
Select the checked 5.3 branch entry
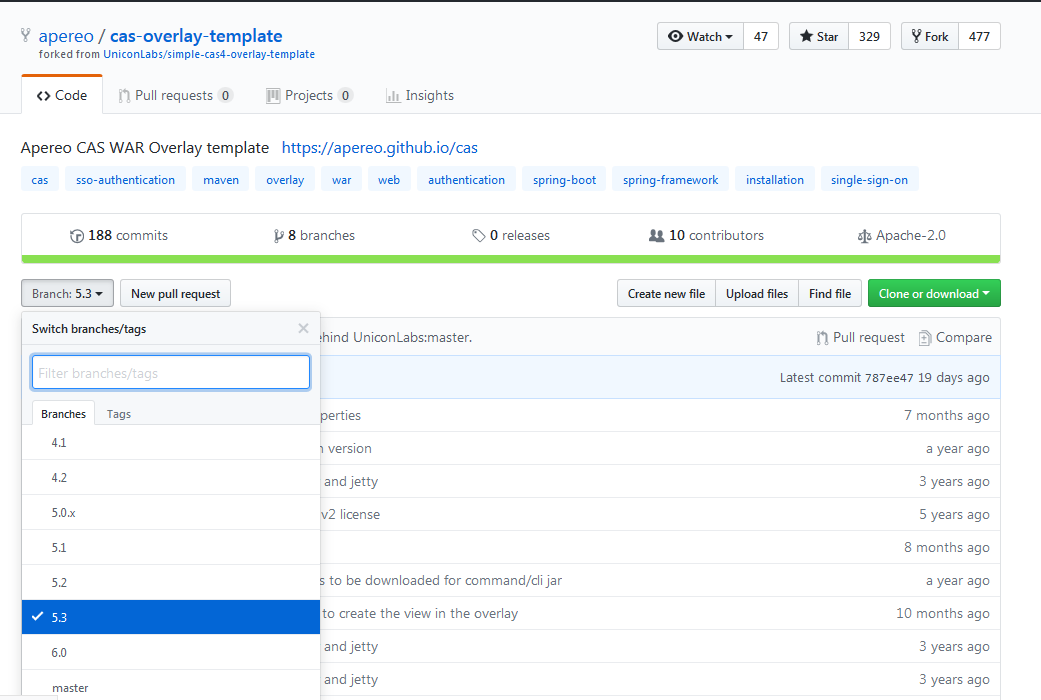tap(171, 617)
